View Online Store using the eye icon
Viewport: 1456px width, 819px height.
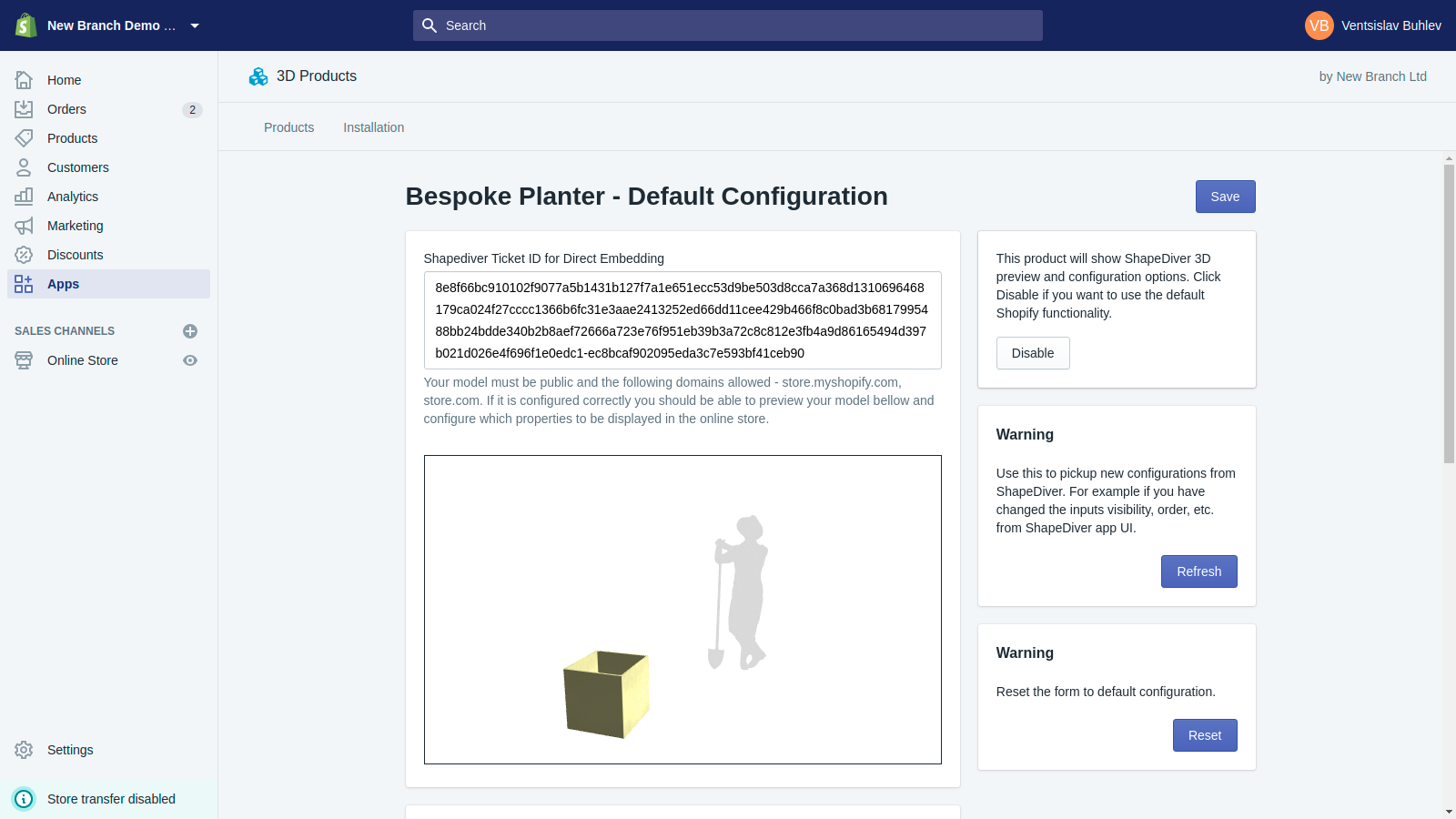190,360
